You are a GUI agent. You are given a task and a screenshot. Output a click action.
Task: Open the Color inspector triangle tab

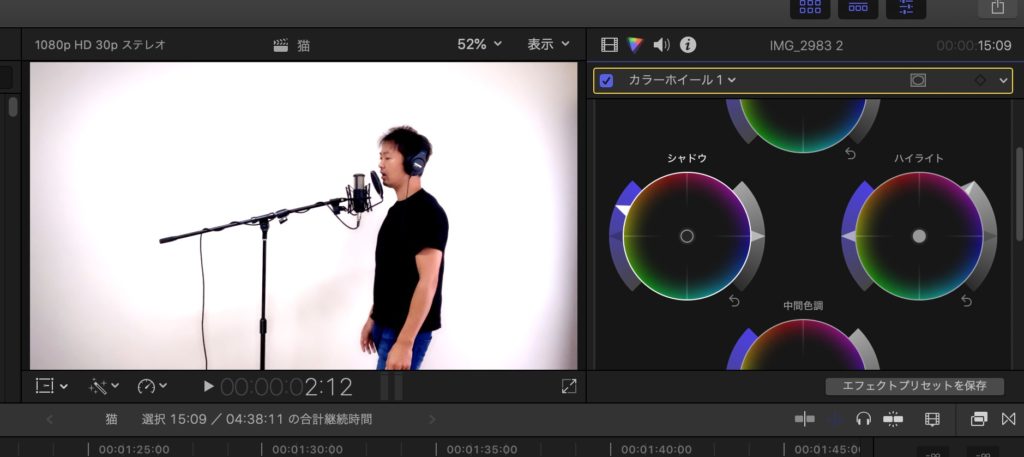(x=635, y=45)
